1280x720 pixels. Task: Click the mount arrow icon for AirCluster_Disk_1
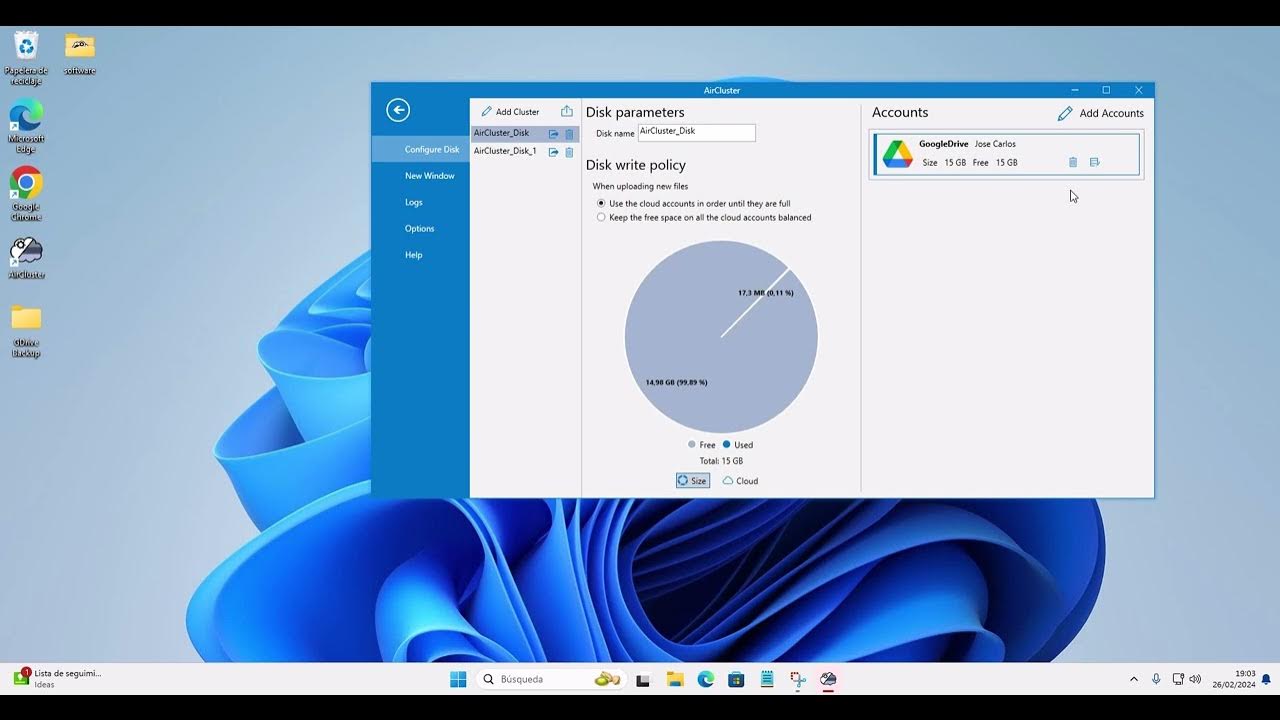(553, 152)
